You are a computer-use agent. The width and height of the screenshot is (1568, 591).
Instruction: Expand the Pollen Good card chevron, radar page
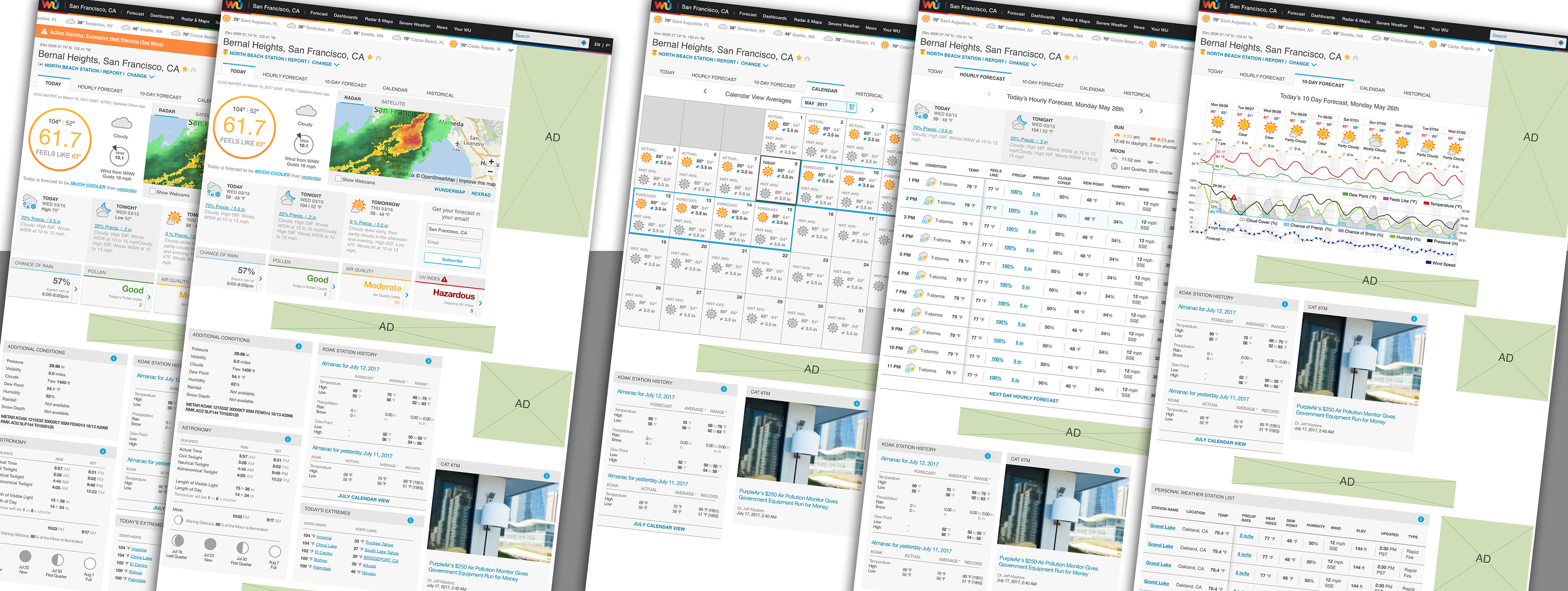point(334,287)
